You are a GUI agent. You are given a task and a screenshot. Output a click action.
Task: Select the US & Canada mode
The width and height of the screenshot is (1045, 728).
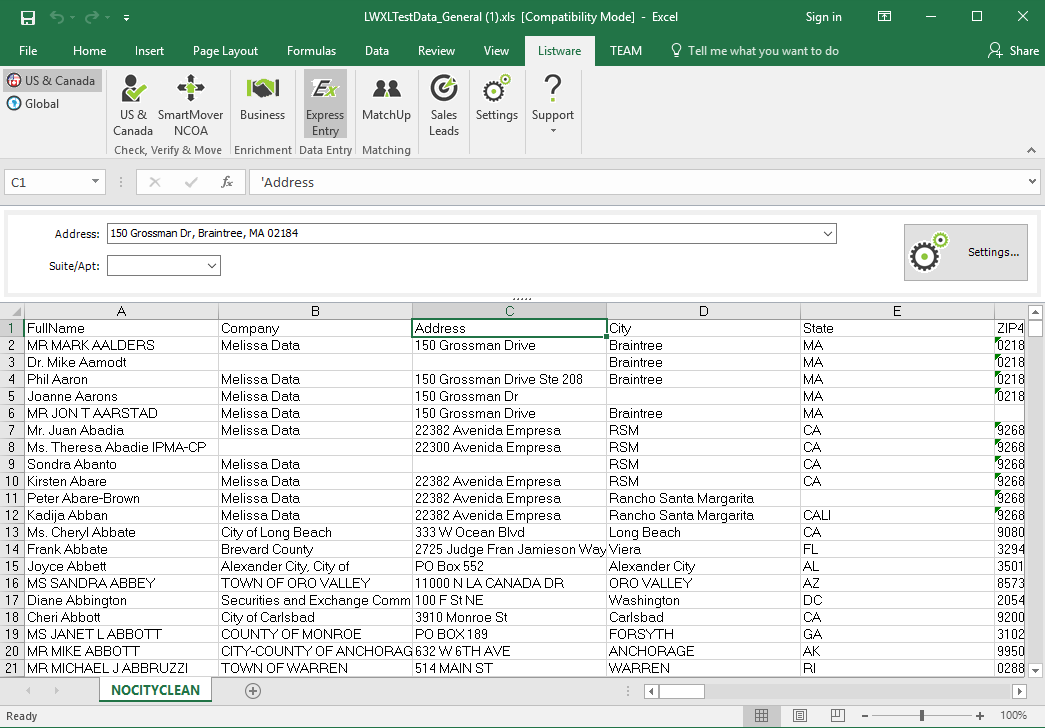coord(52,81)
